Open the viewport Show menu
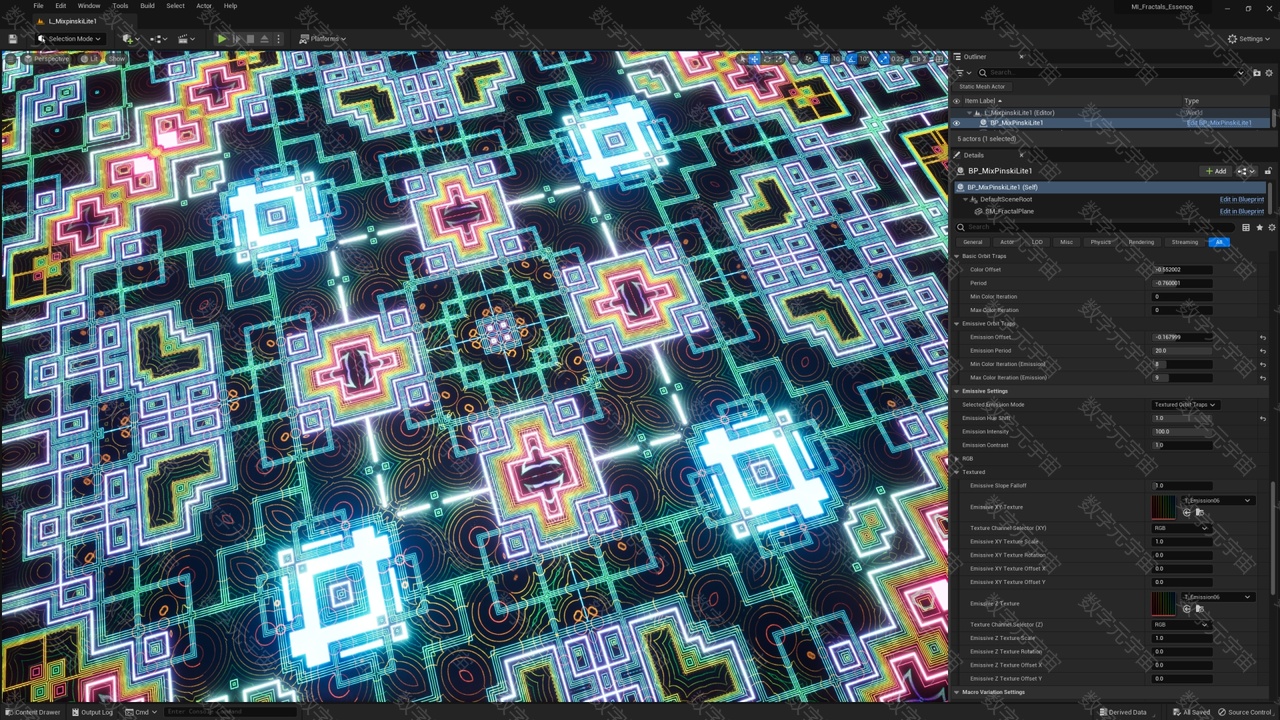 tap(116, 59)
